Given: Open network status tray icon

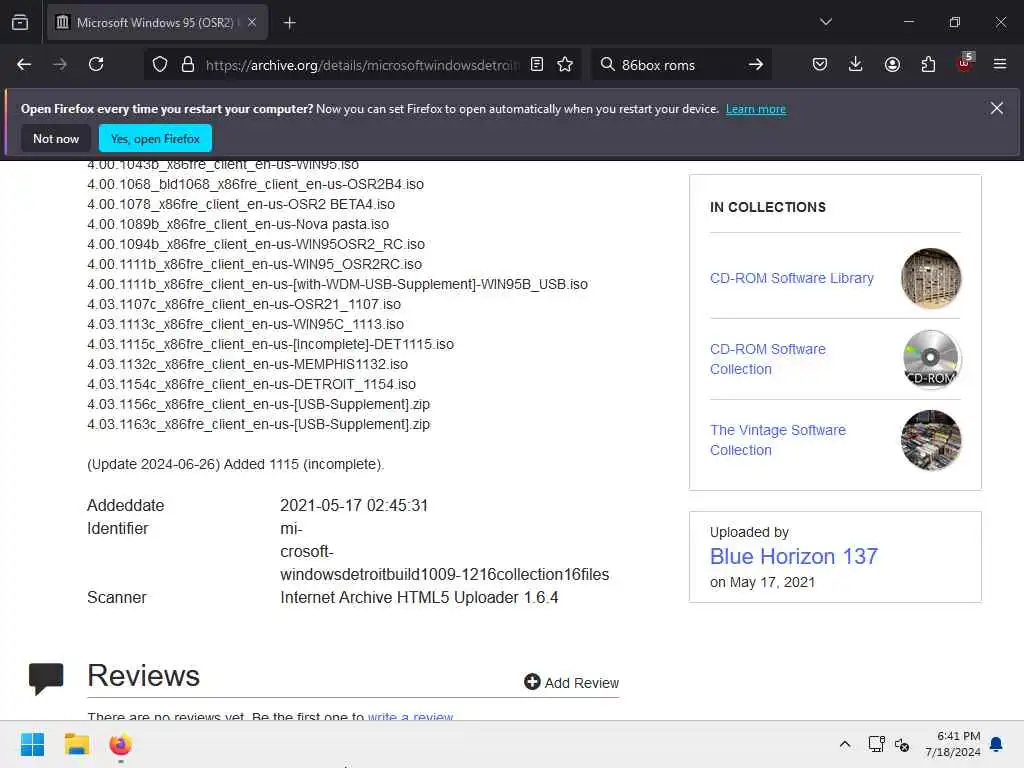Looking at the screenshot, I should point(876,744).
